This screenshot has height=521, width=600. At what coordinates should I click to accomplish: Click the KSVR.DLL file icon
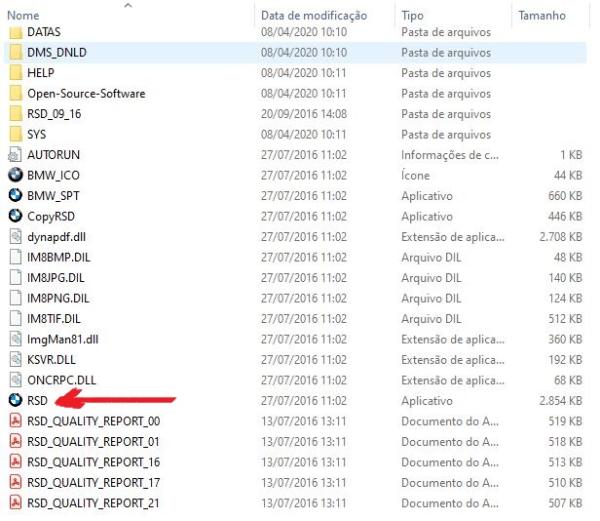pyautogui.click(x=15, y=359)
